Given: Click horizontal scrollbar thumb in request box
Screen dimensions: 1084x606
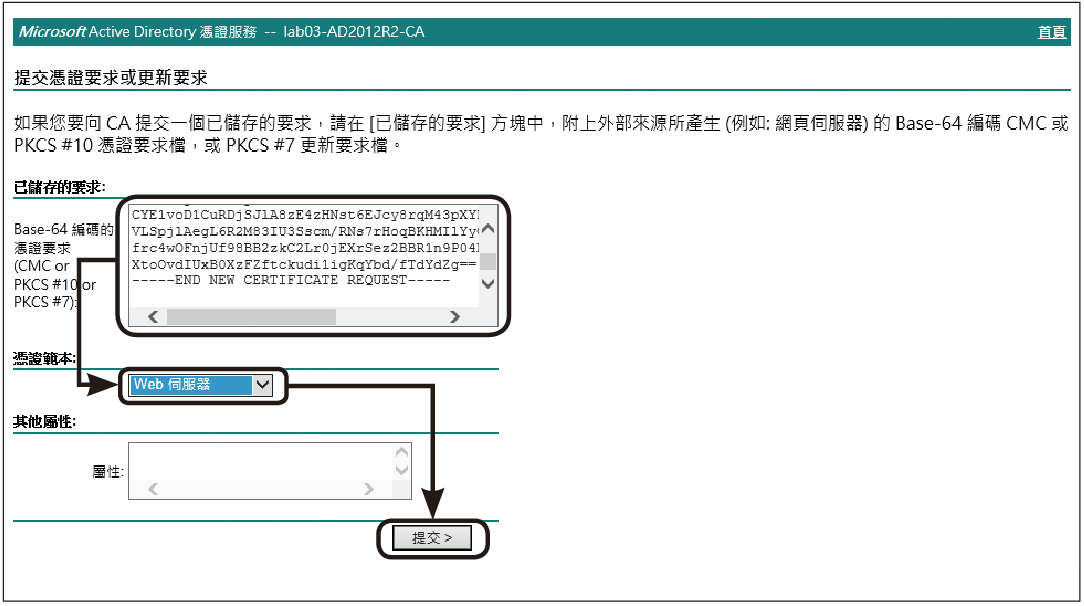Looking at the screenshot, I should point(250,317).
